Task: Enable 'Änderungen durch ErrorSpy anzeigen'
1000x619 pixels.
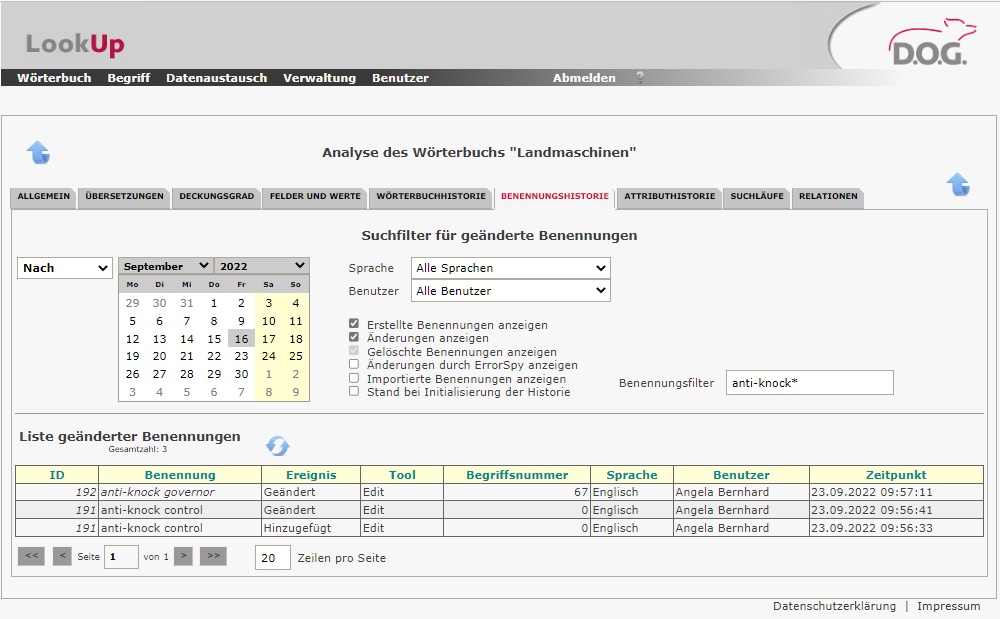Action: (x=354, y=365)
